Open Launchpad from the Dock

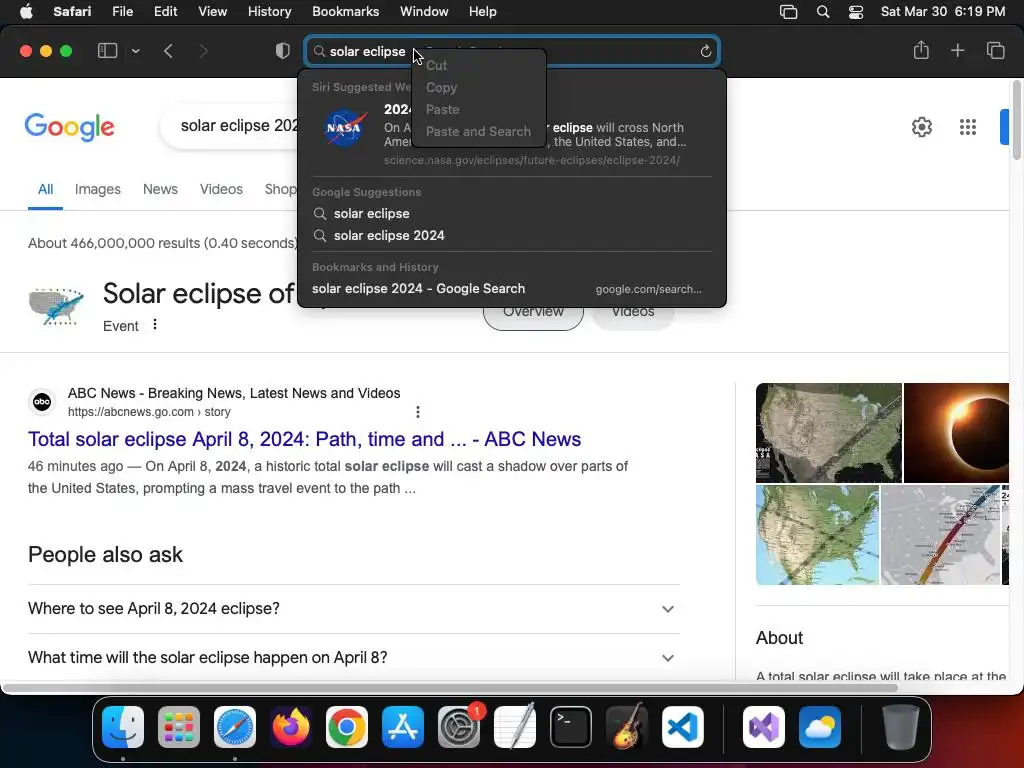coord(179,727)
